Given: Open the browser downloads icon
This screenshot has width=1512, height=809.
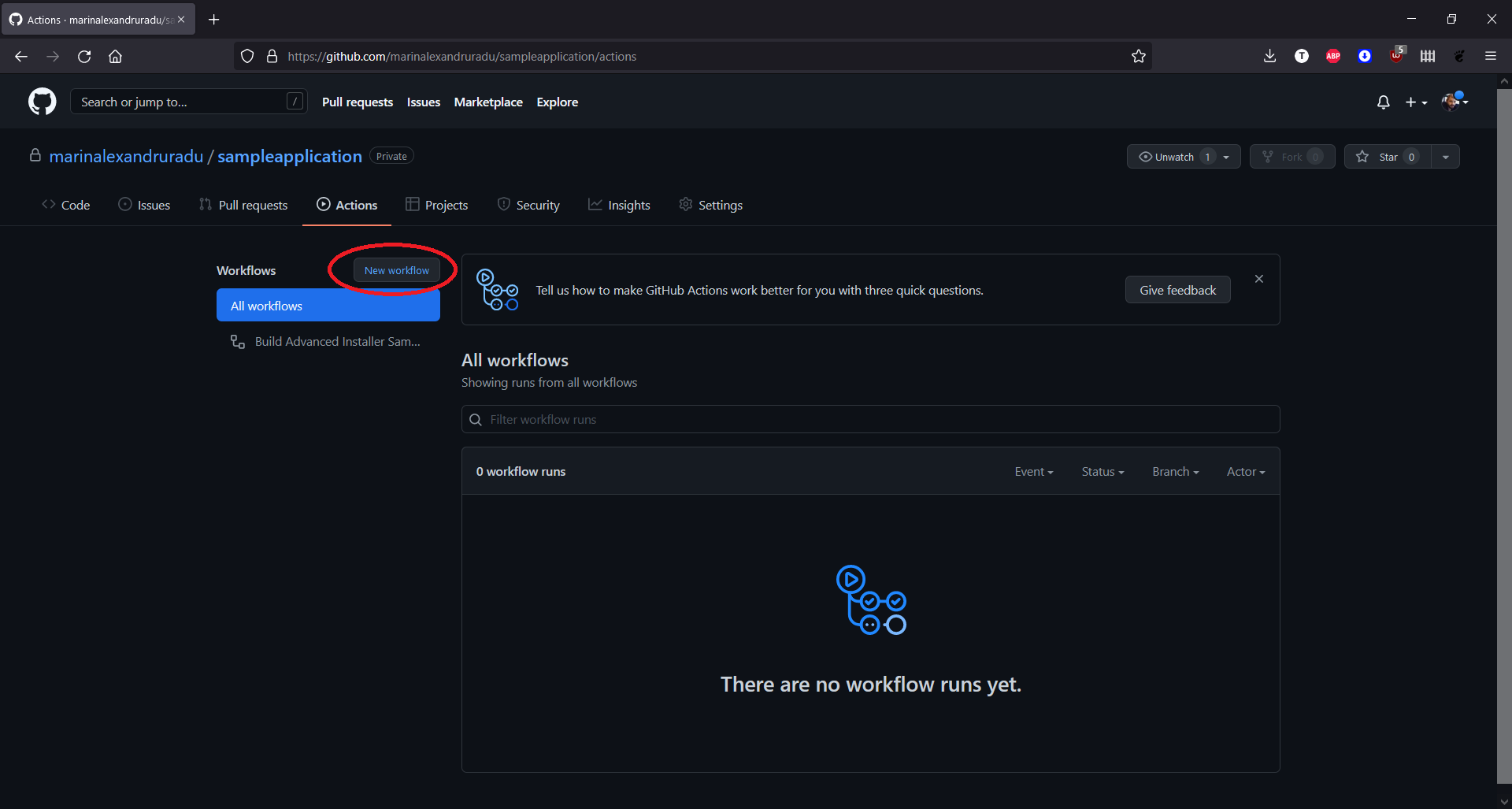Looking at the screenshot, I should (1269, 56).
